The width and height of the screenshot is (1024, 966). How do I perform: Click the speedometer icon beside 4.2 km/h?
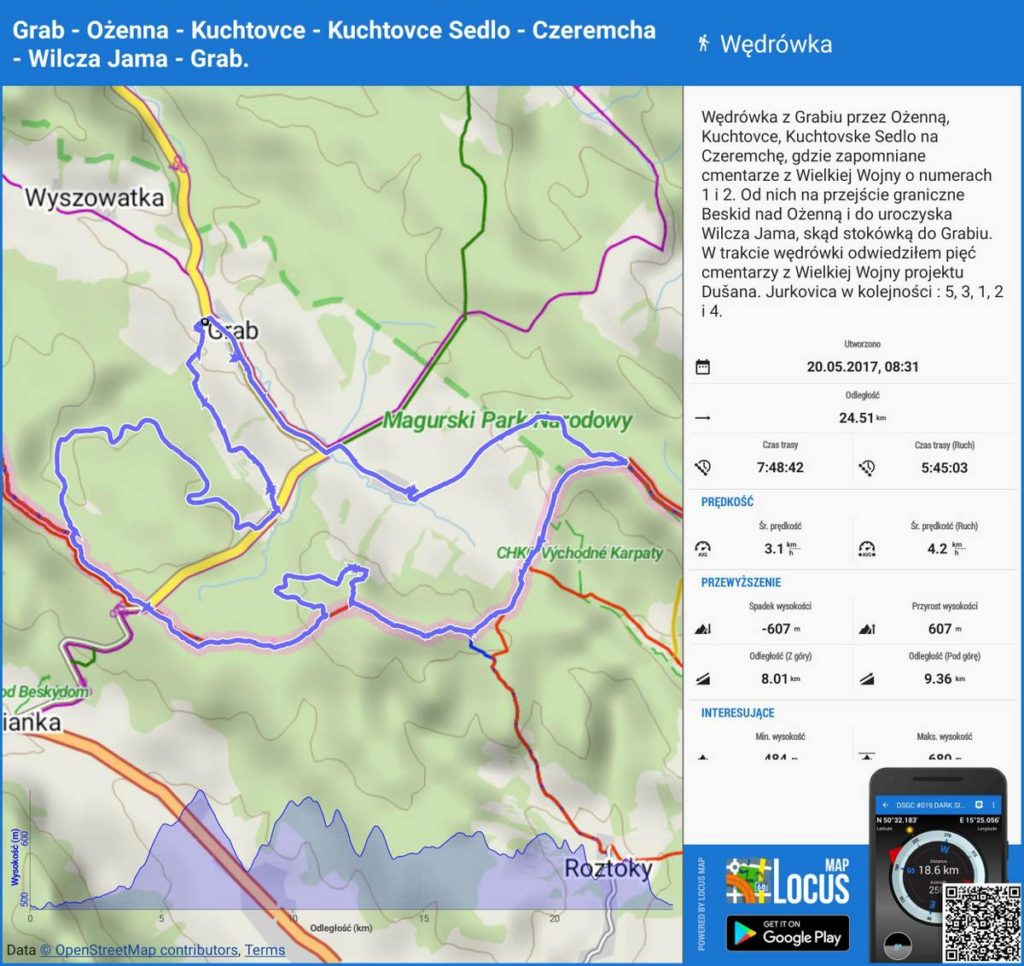coord(867,548)
